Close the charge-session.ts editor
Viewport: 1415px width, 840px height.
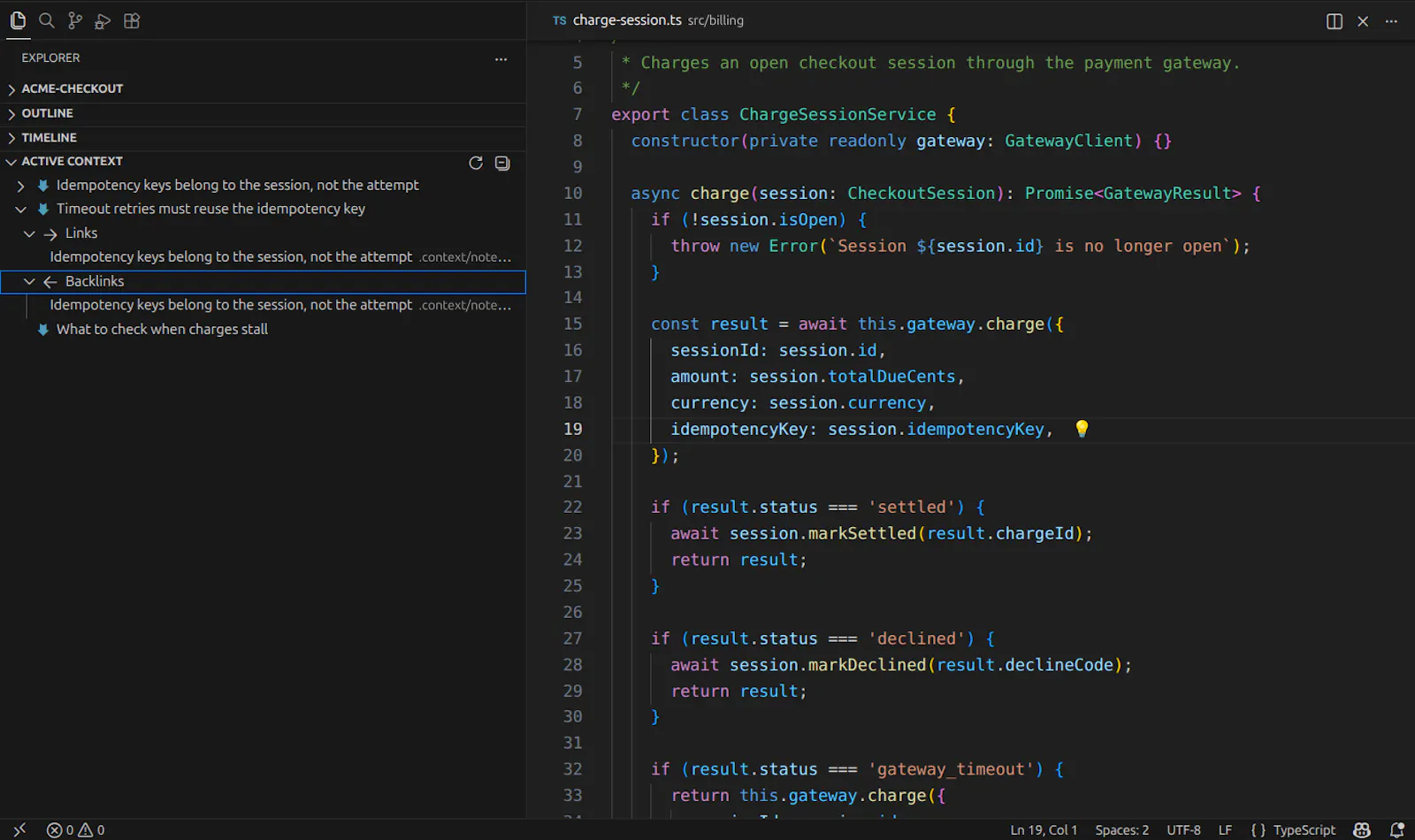pos(1363,21)
